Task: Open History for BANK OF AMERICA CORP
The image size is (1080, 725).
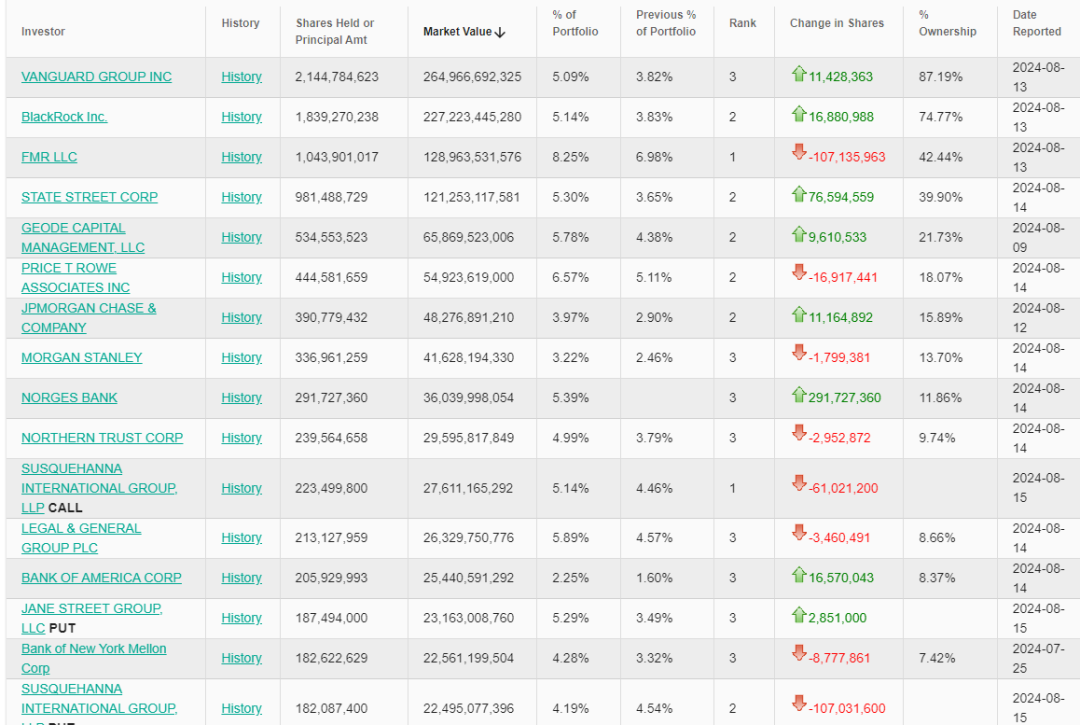Action: pyautogui.click(x=241, y=578)
